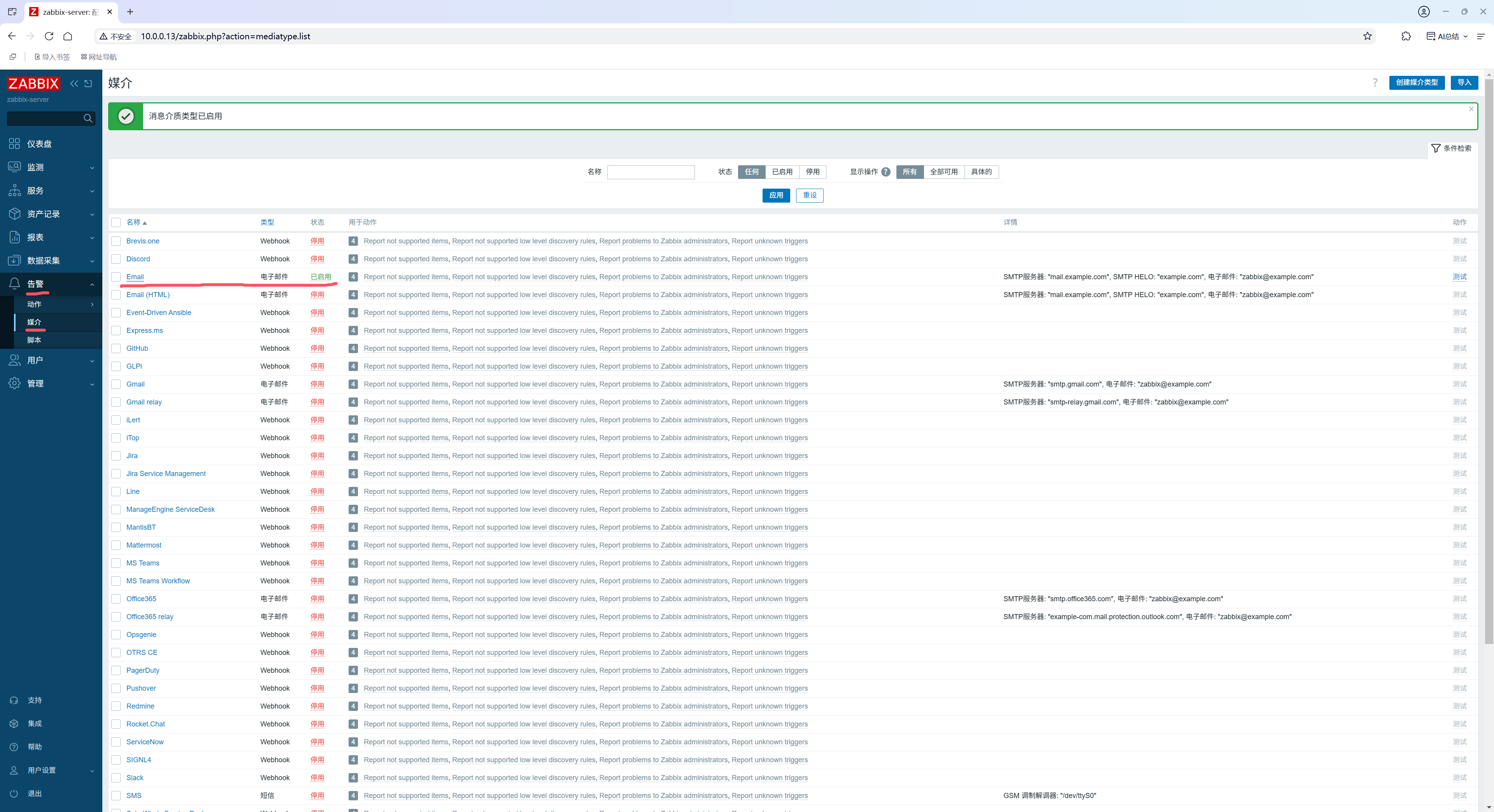Check the MS Teams row checkbox
This screenshot has width=1494, height=812.
coord(116,563)
